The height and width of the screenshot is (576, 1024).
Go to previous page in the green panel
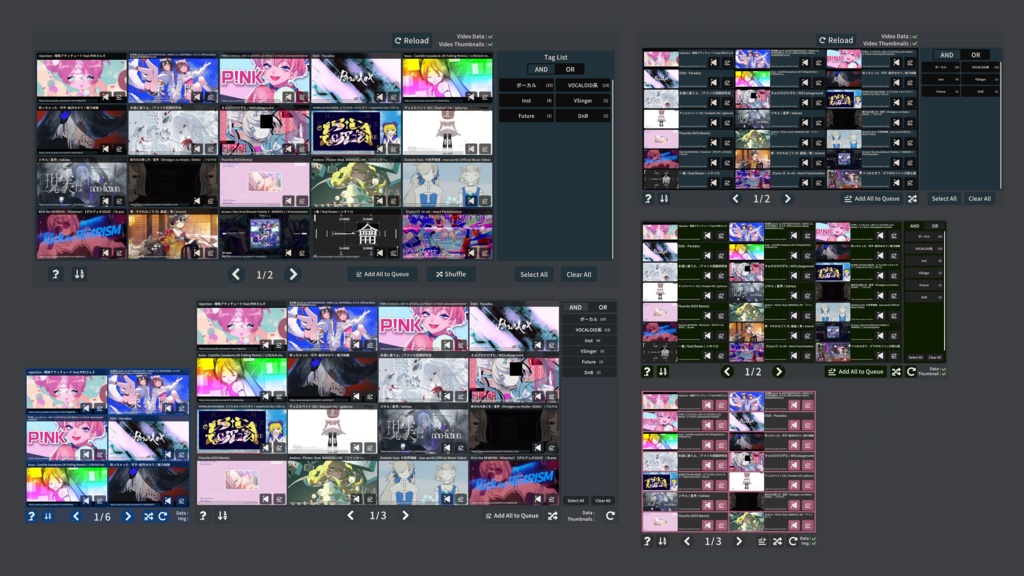tap(728, 372)
